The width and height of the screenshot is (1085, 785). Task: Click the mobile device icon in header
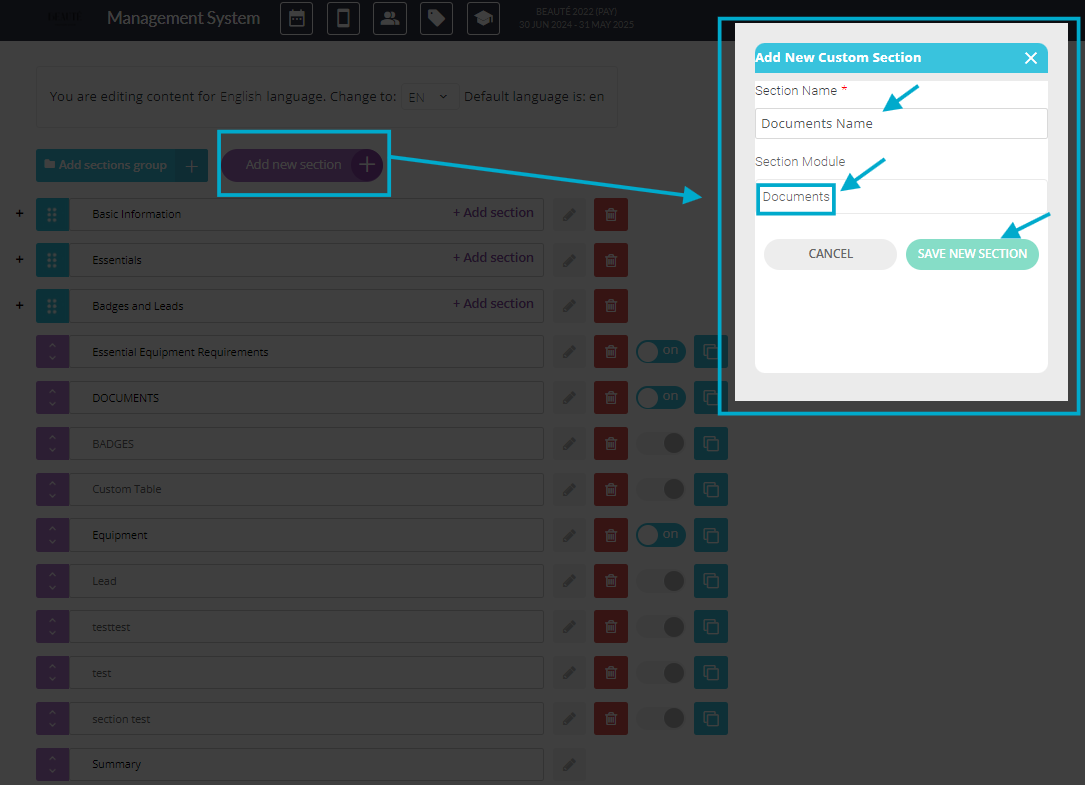tap(343, 19)
